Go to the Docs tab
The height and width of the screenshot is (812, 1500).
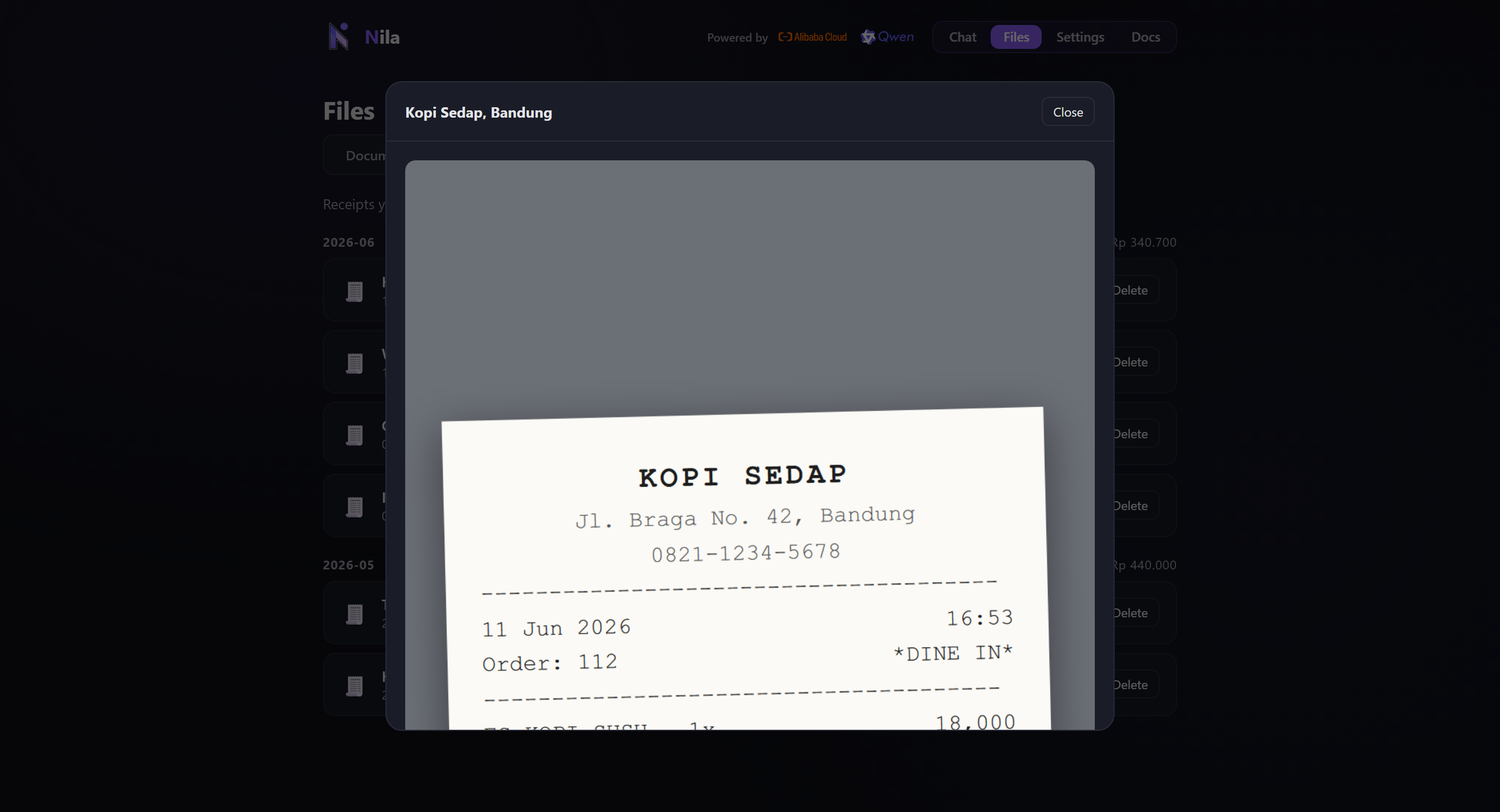[1145, 37]
